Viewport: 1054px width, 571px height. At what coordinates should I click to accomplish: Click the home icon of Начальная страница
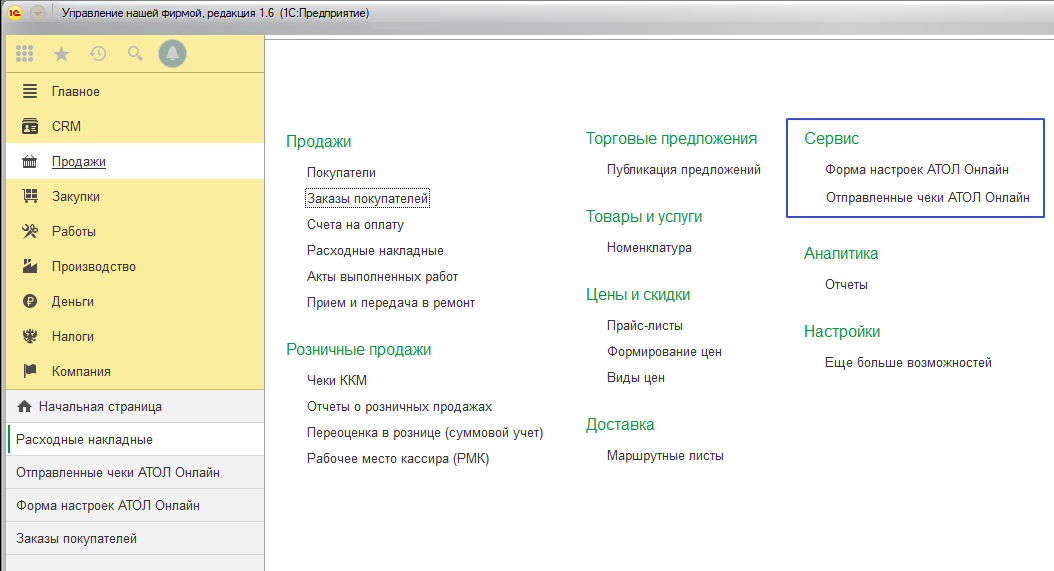pyautogui.click(x=25, y=406)
